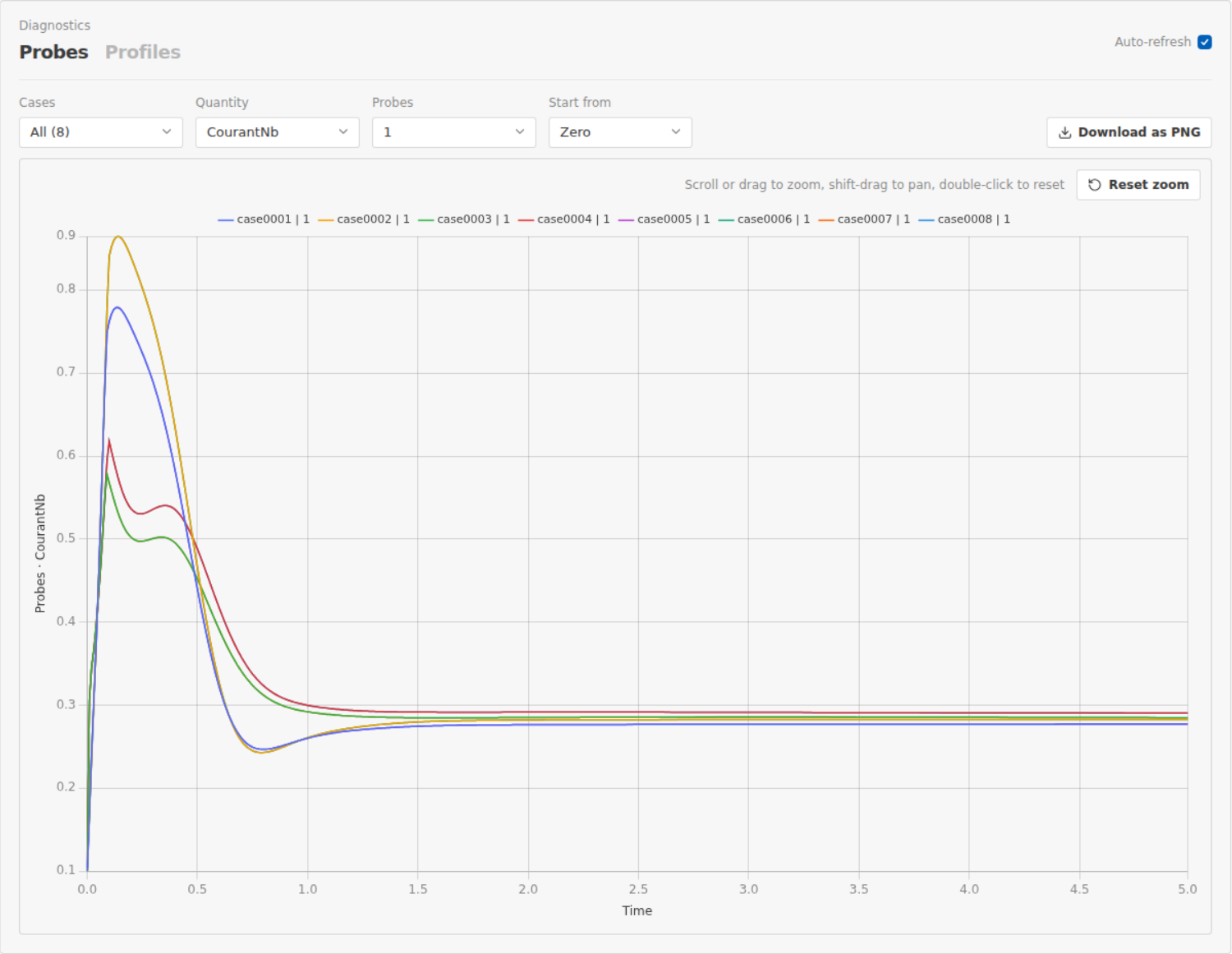Open the Probes dropdown showing 1

(x=454, y=132)
